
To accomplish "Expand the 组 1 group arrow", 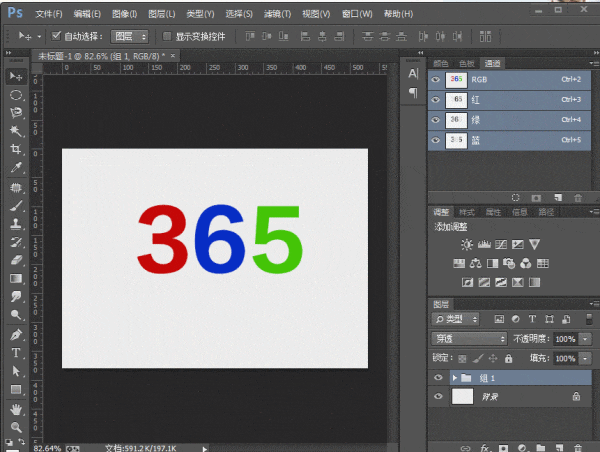I will [455, 378].
